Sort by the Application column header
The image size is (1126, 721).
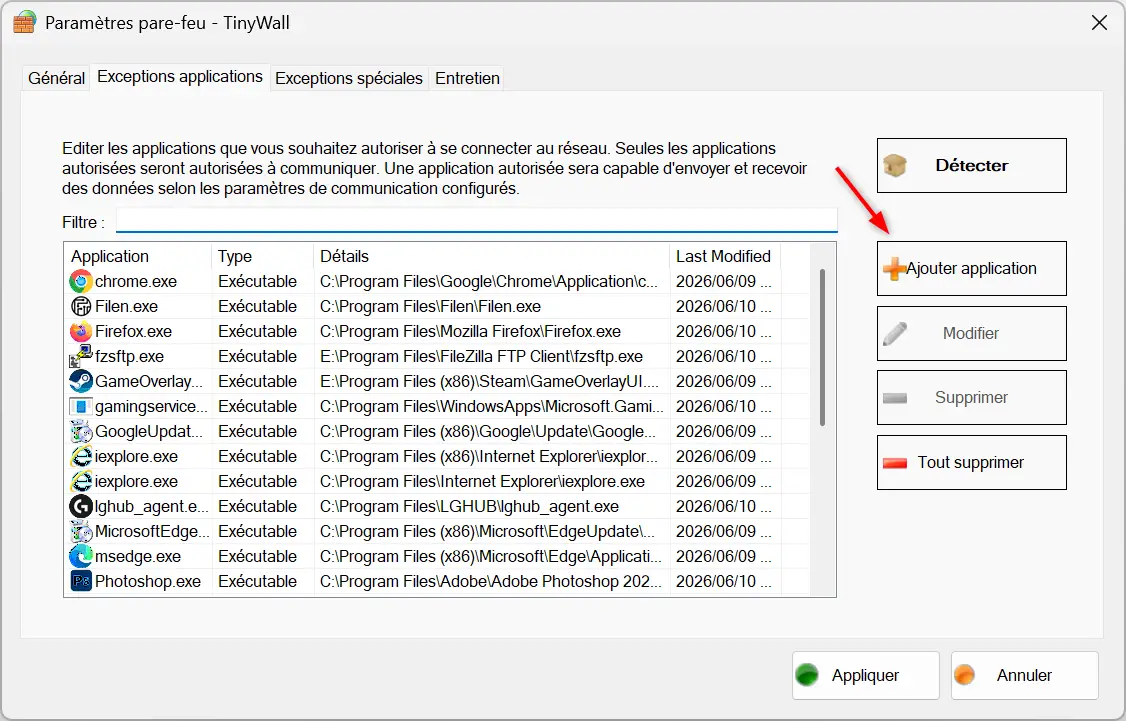pos(139,256)
